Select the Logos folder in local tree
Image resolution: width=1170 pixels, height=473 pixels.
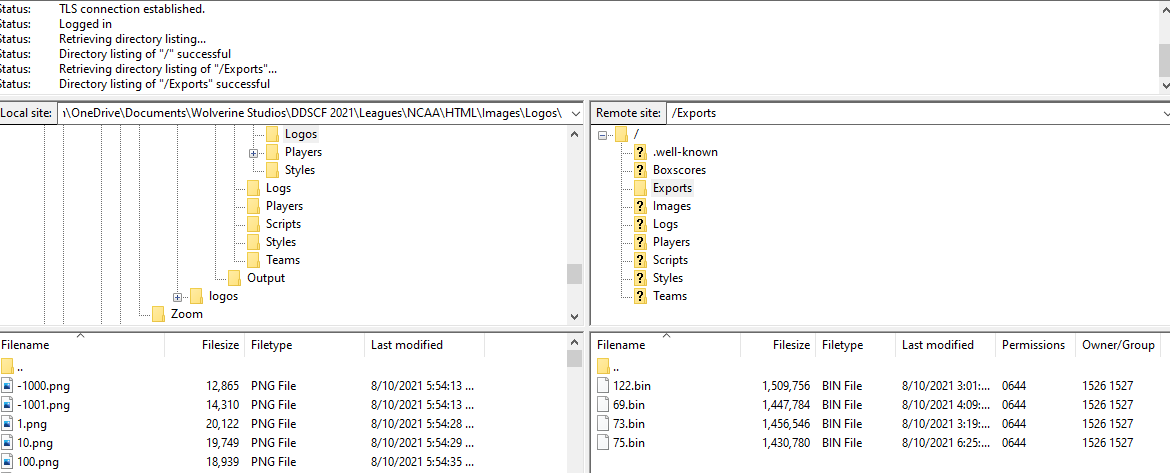301,134
